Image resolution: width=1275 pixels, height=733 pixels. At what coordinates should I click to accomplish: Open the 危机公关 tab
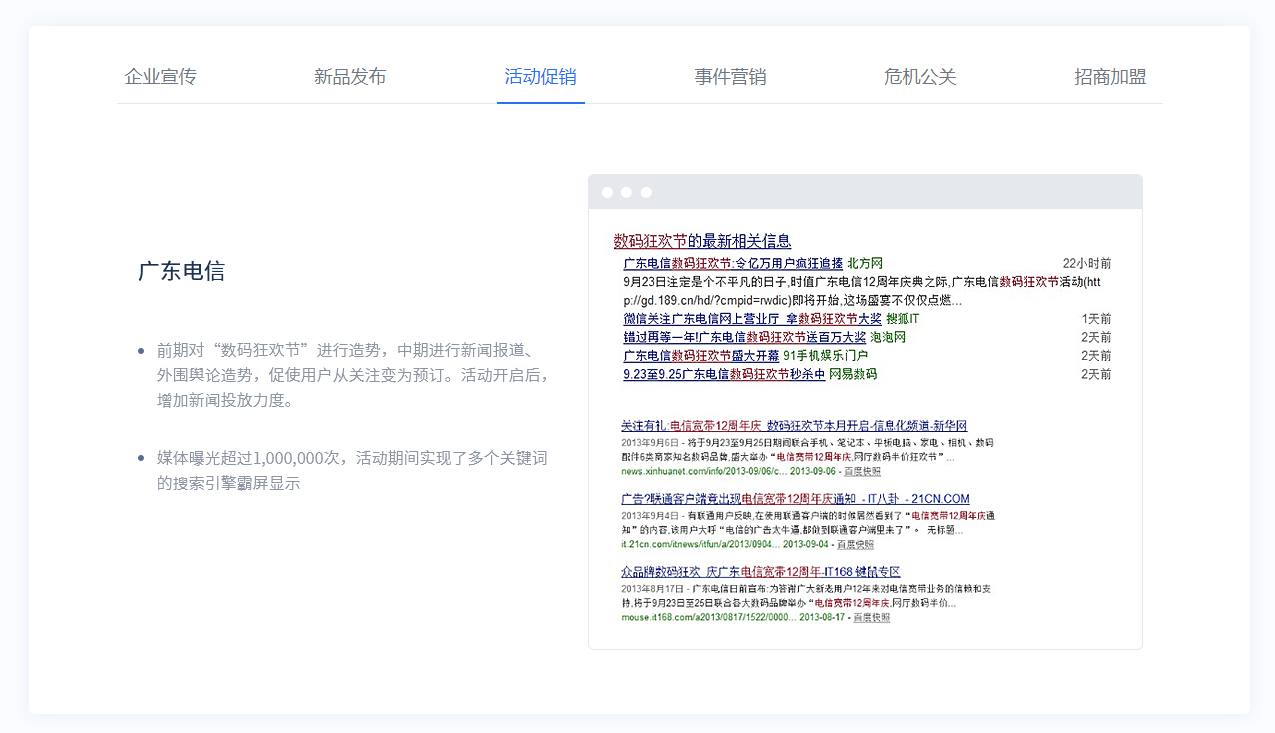click(x=920, y=77)
